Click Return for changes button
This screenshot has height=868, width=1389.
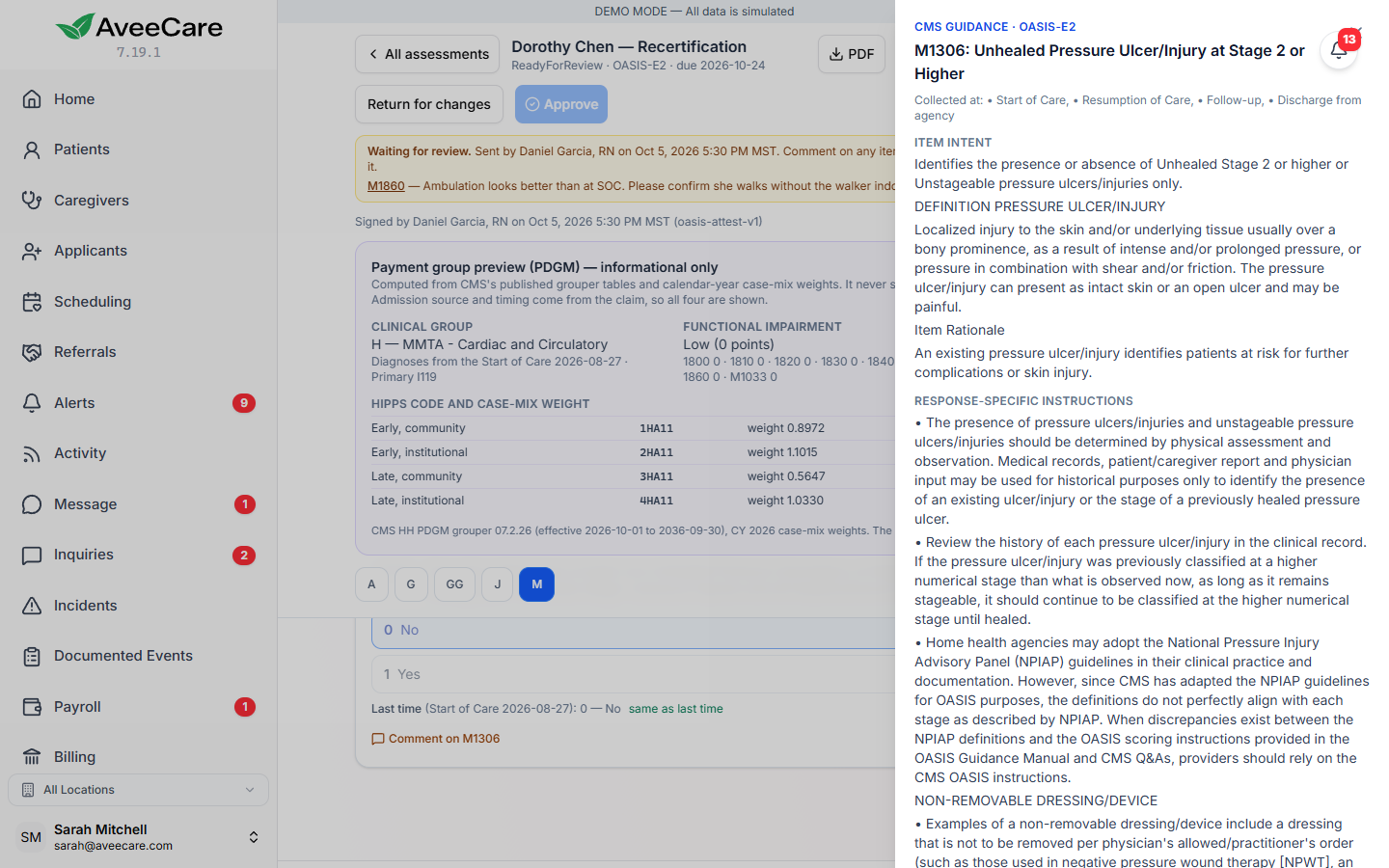point(429,104)
